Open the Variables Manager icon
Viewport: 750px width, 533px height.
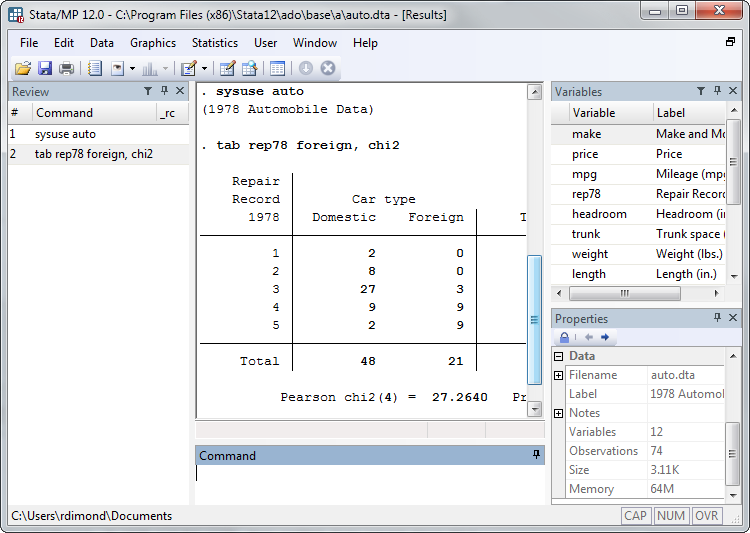[277, 69]
